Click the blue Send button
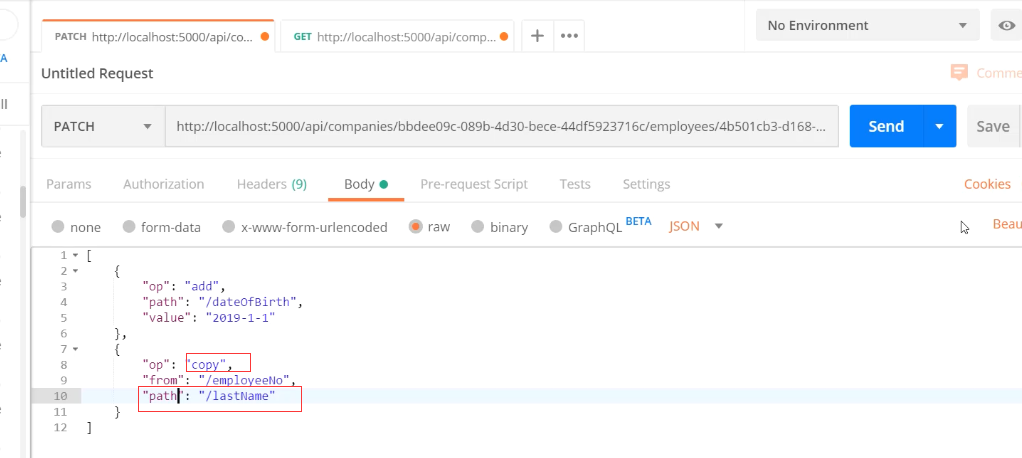Image resolution: width=1022 pixels, height=458 pixels. 886,127
